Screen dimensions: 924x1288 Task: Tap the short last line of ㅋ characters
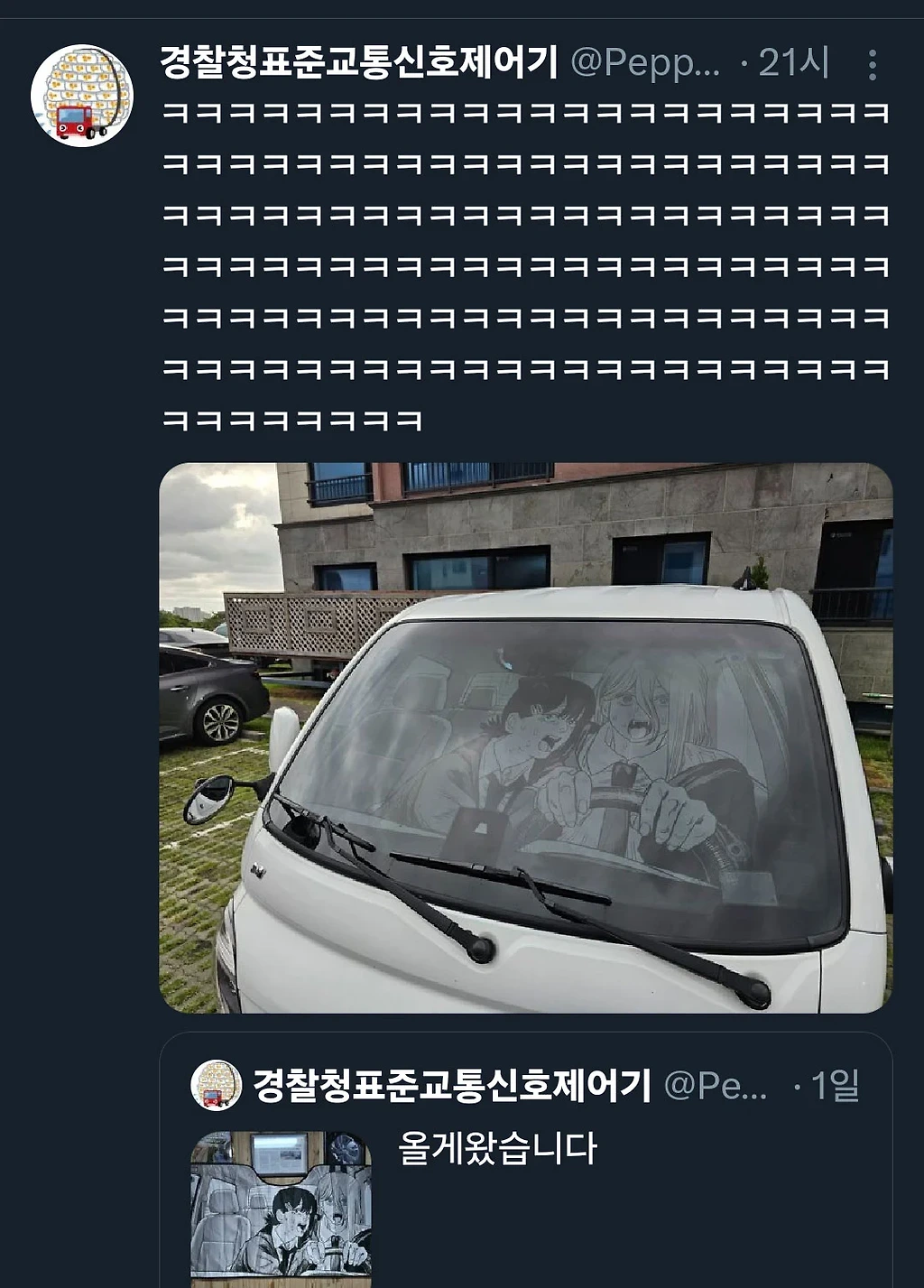292,421
